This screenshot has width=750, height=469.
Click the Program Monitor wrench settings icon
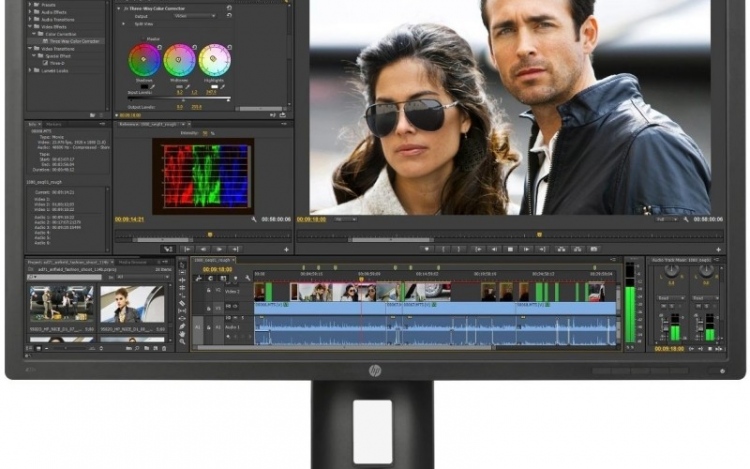688,218
